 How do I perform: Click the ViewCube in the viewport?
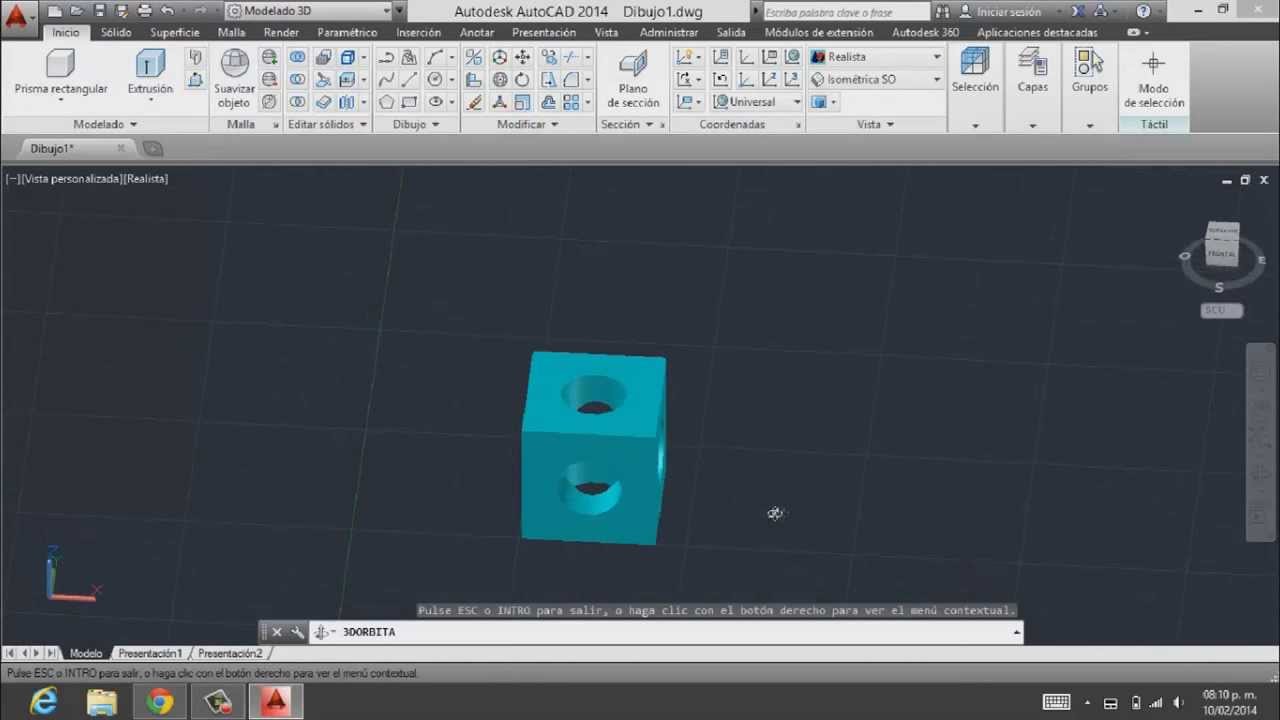click(x=1221, y=245)
